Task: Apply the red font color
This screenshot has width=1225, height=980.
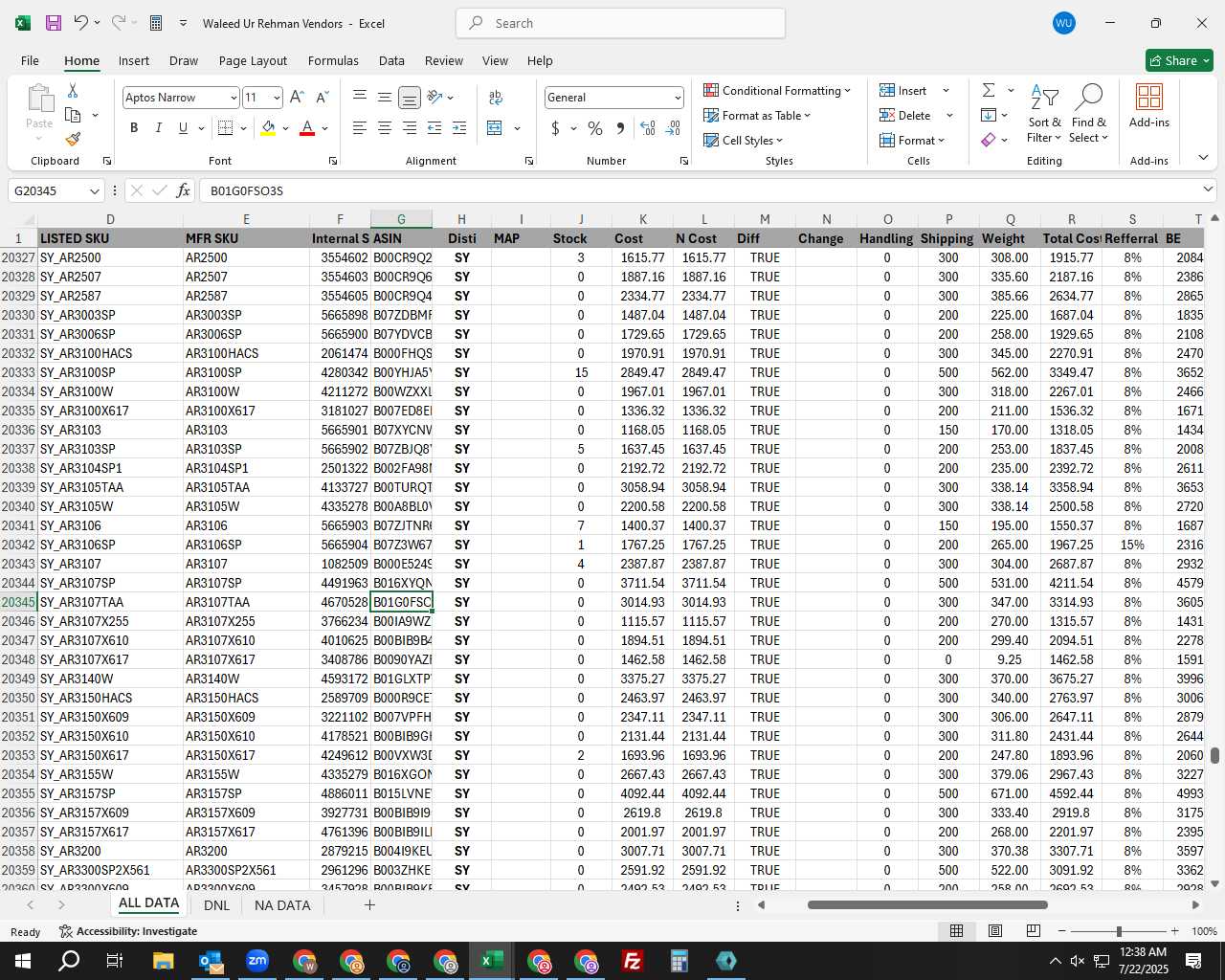Action: pos(307,128)
